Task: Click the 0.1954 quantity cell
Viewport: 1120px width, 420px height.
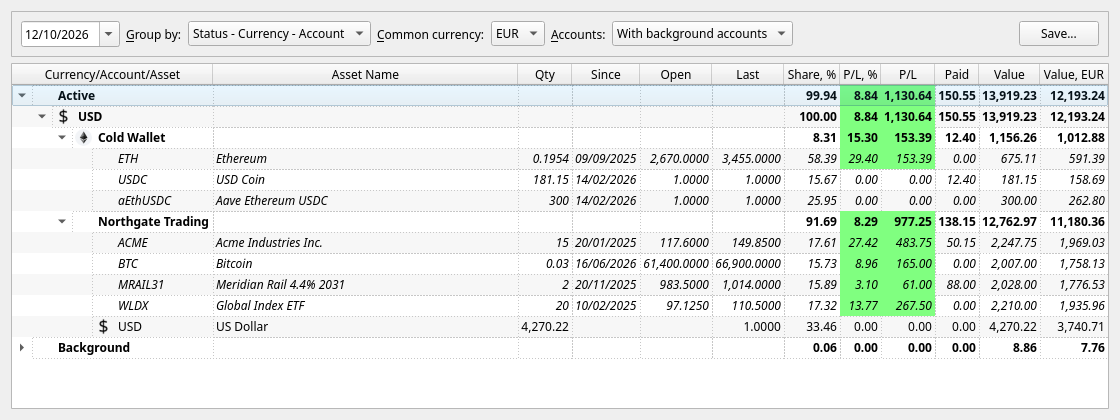Action: tap(545, 159)
